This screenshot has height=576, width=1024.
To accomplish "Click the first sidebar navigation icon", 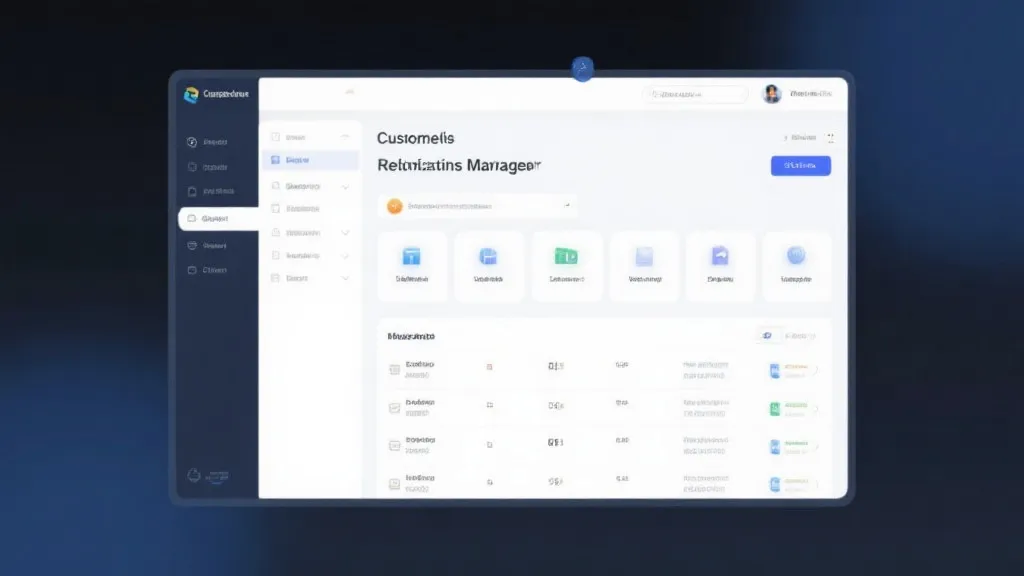I will [193, 141].
